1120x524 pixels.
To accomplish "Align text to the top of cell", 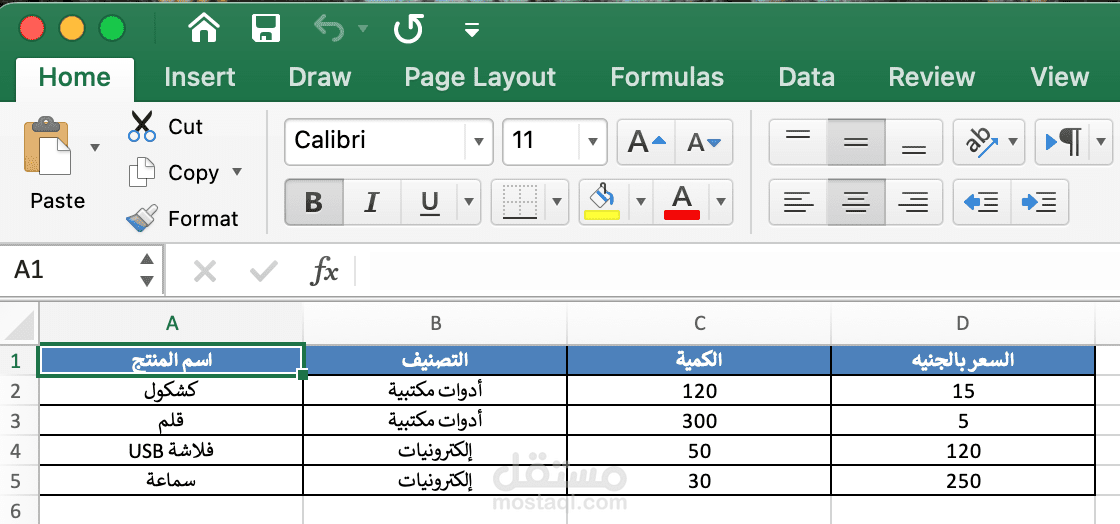I will coord(798,142).
